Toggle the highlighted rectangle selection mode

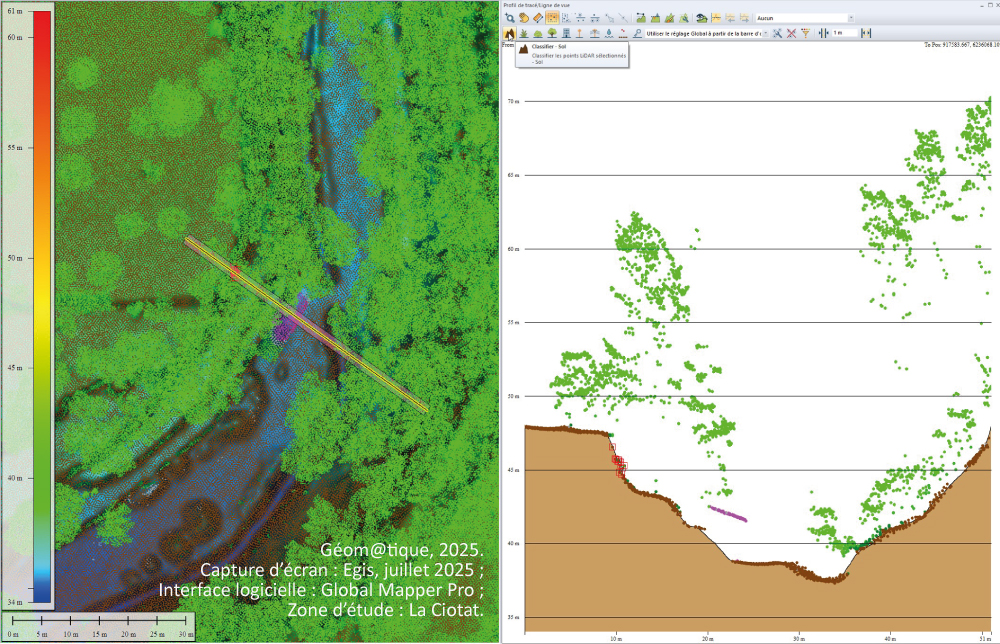[552, 17]
